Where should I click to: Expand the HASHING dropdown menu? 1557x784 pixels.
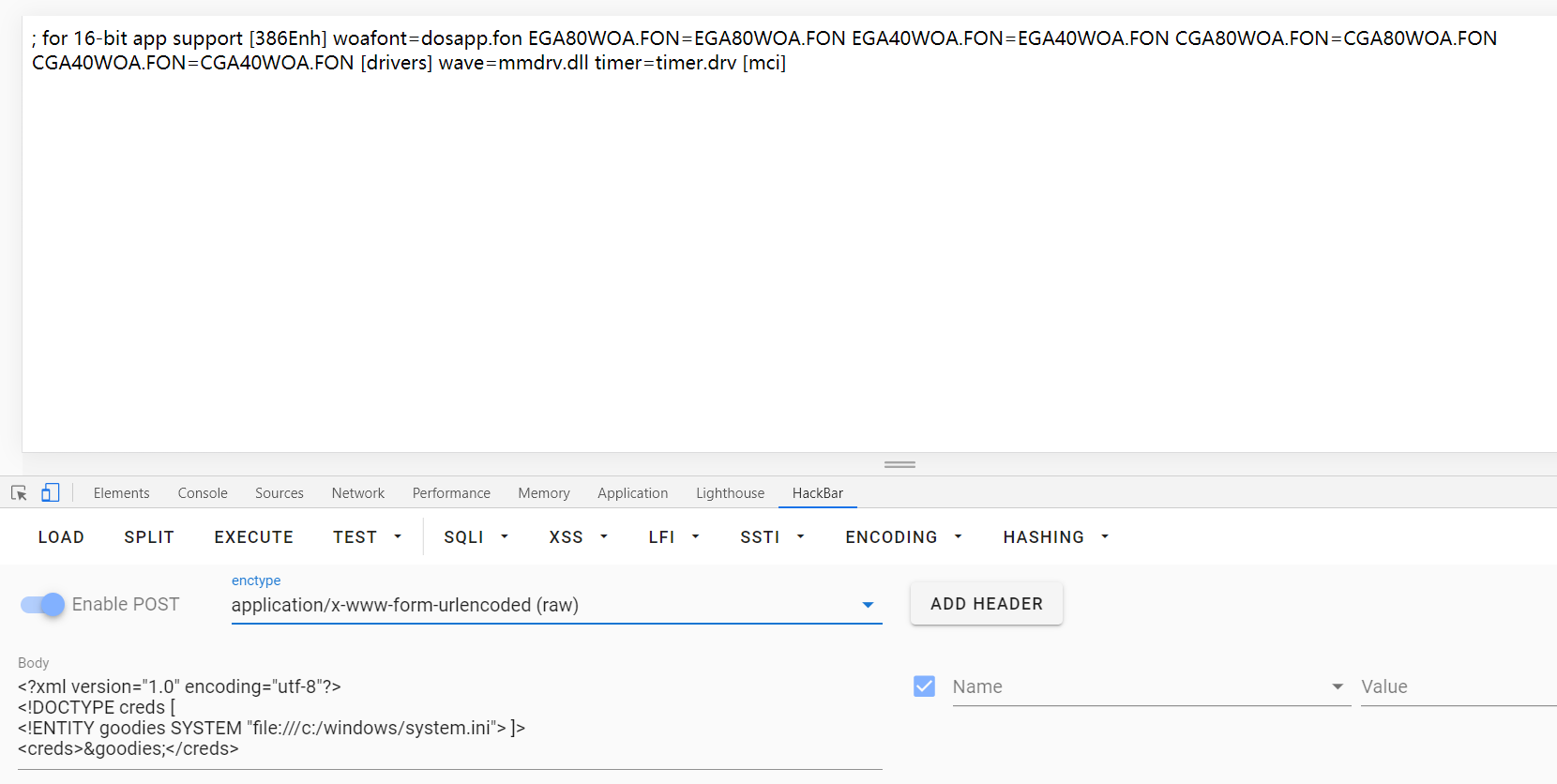1056,537
